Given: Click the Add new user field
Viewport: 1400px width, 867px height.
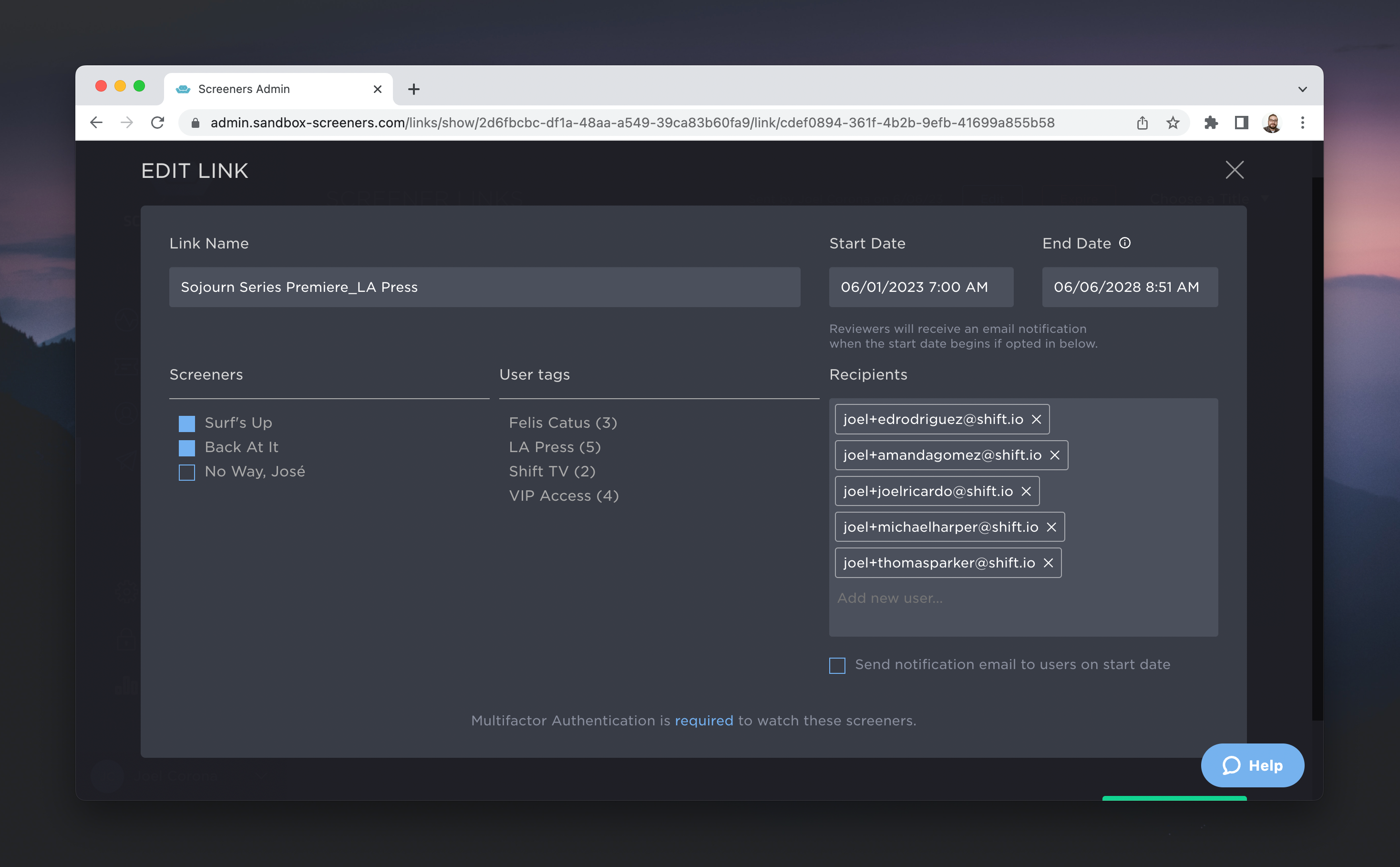Looking at the screenshot, I should [x=890, y=598].
